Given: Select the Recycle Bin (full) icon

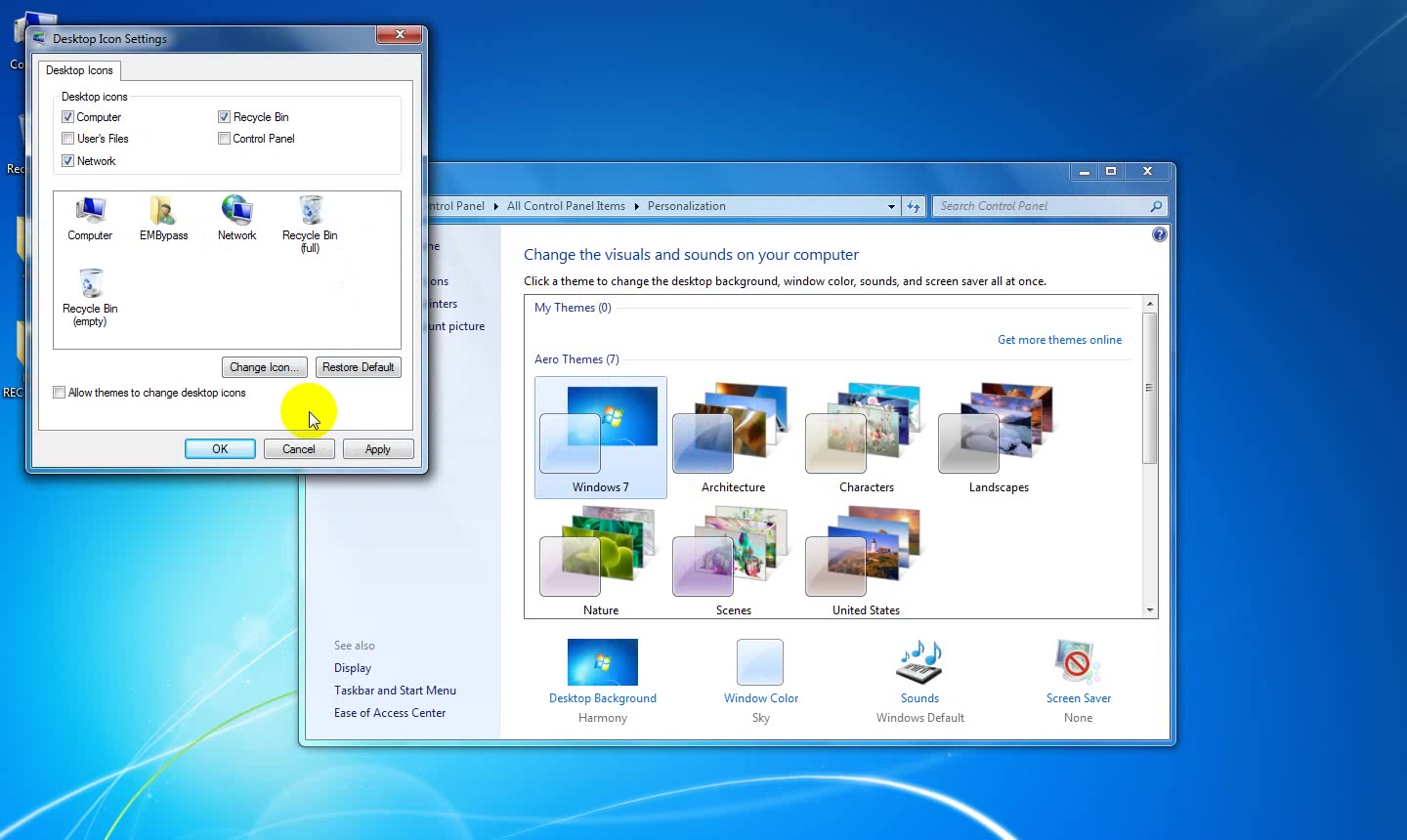Looking at the screenshot, I should tap(310, 224).
